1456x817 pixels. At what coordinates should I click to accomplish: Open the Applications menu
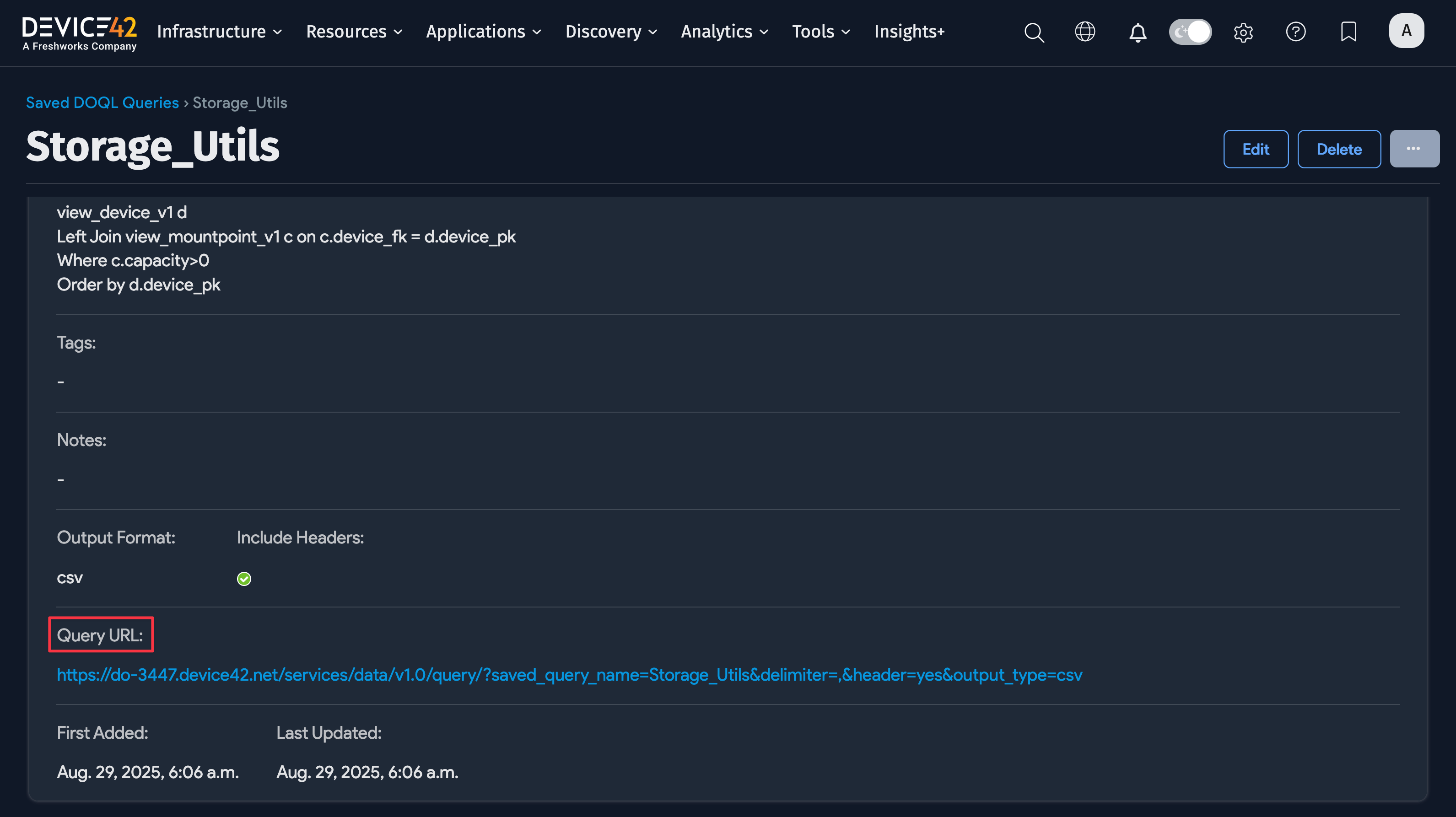483,32
